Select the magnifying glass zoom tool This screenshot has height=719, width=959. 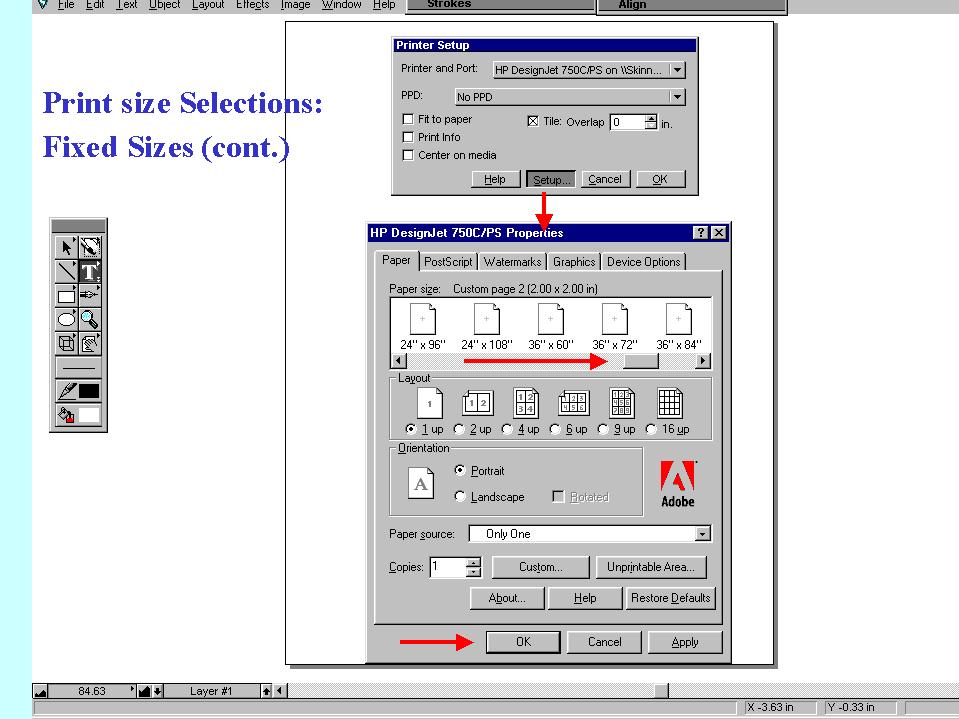(90, 319)
